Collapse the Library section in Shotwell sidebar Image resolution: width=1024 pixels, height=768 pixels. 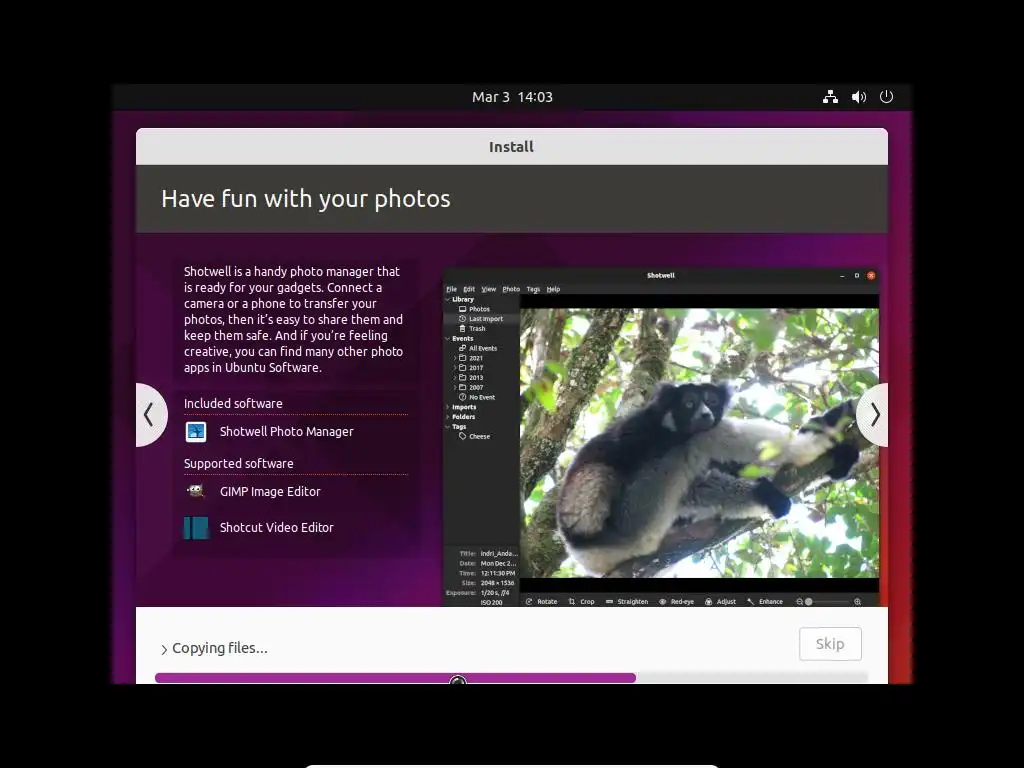[x=448, y=300]
